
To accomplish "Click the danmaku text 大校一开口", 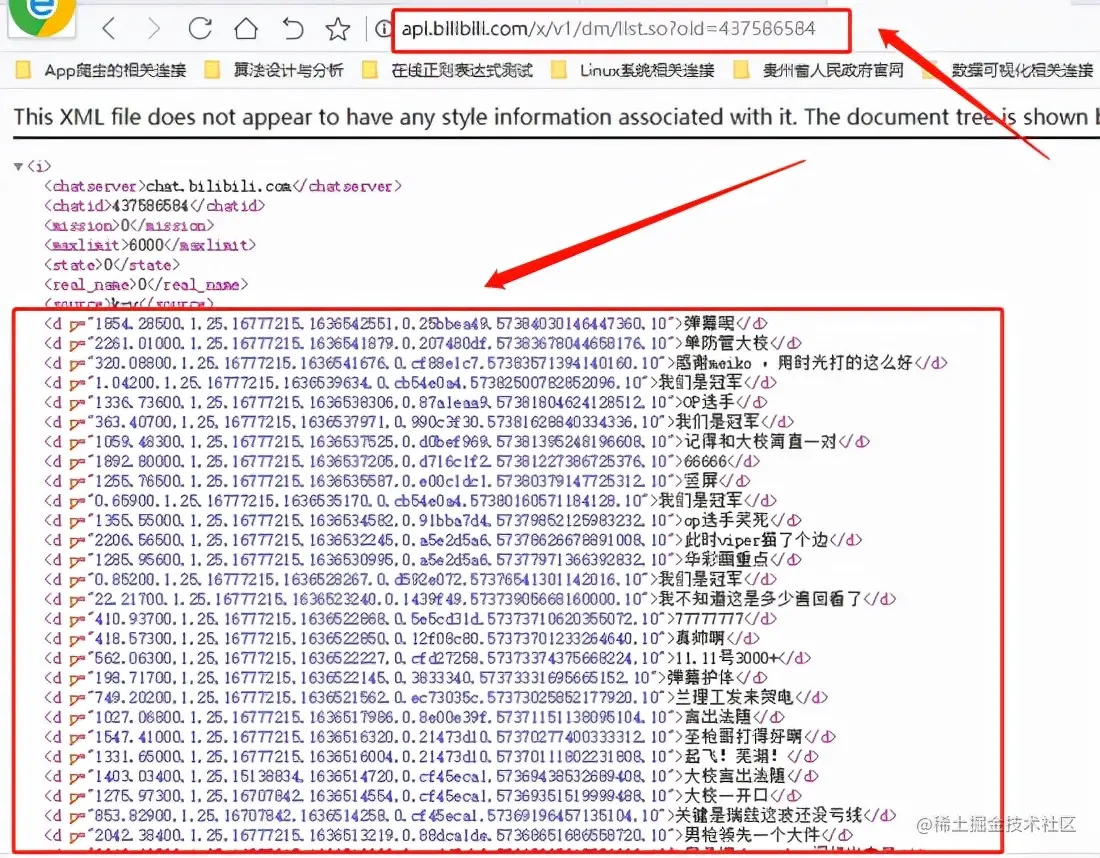I will [x=726, y=795].
